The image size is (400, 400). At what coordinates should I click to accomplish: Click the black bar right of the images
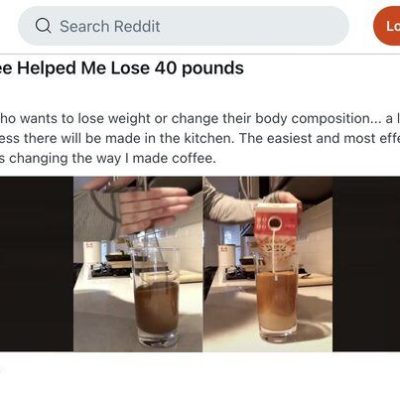366,264
